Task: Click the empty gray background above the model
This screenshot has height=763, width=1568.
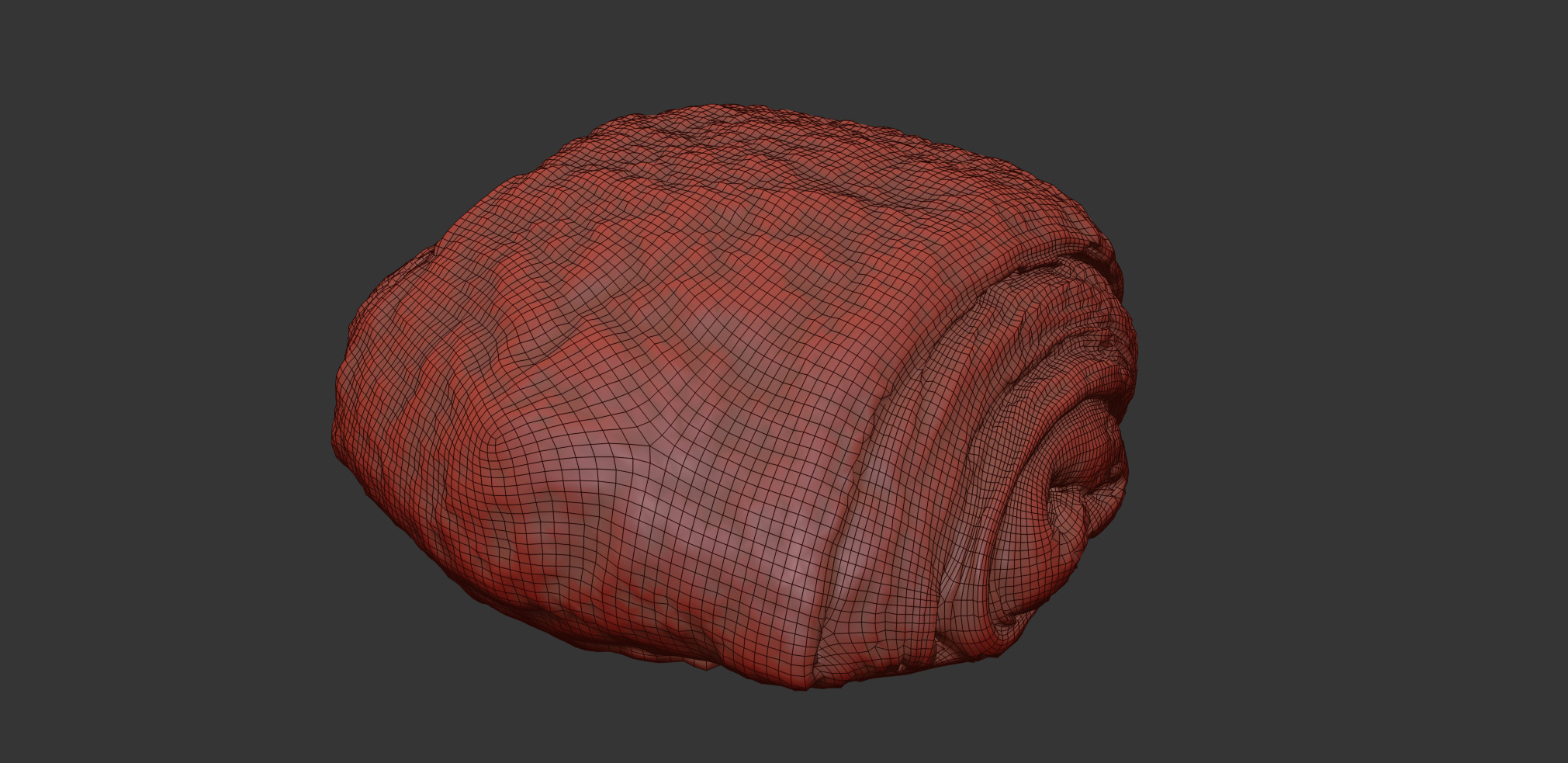Action: (x=776, y=47)
